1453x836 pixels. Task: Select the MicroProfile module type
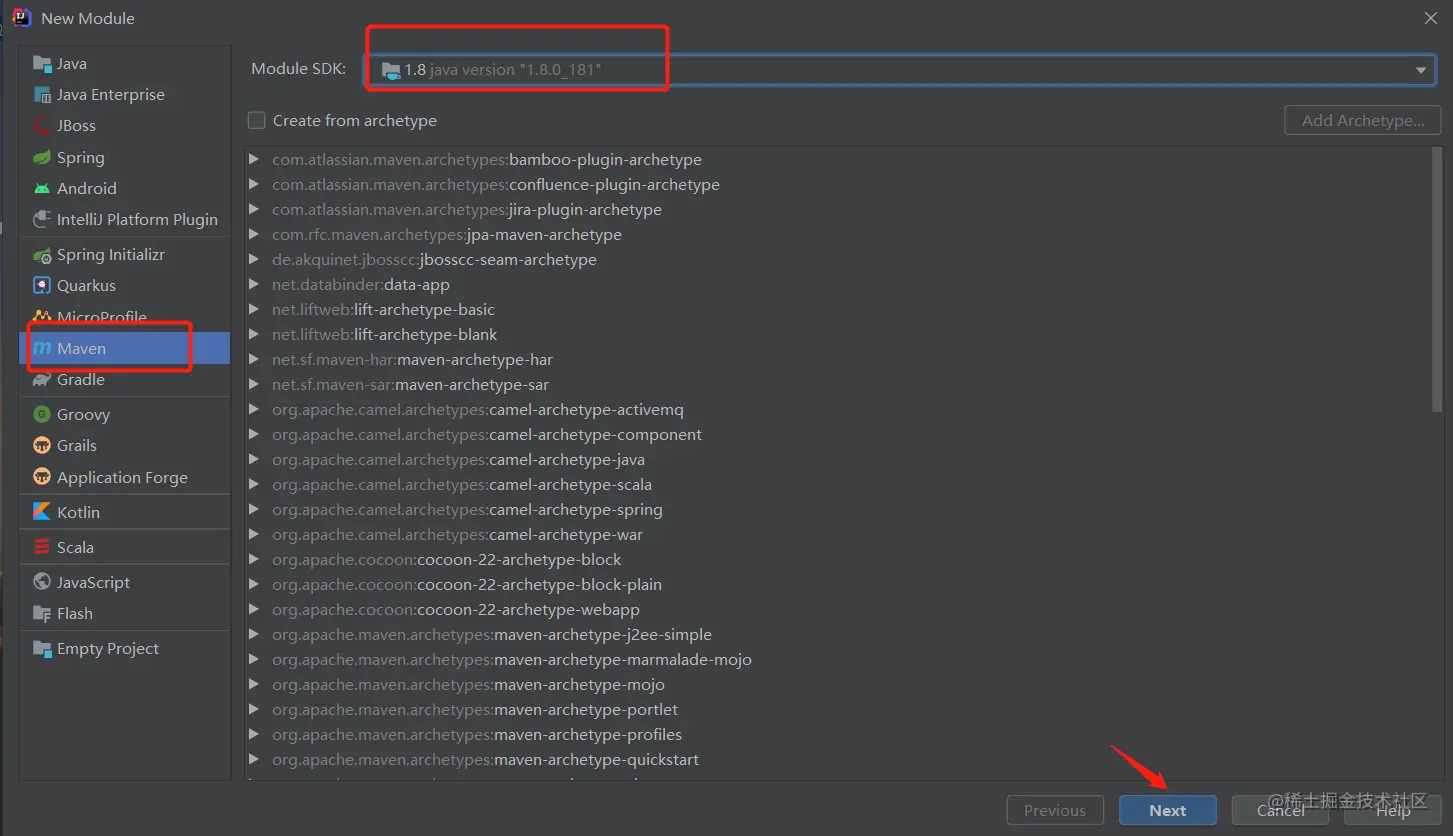[125, 317]
